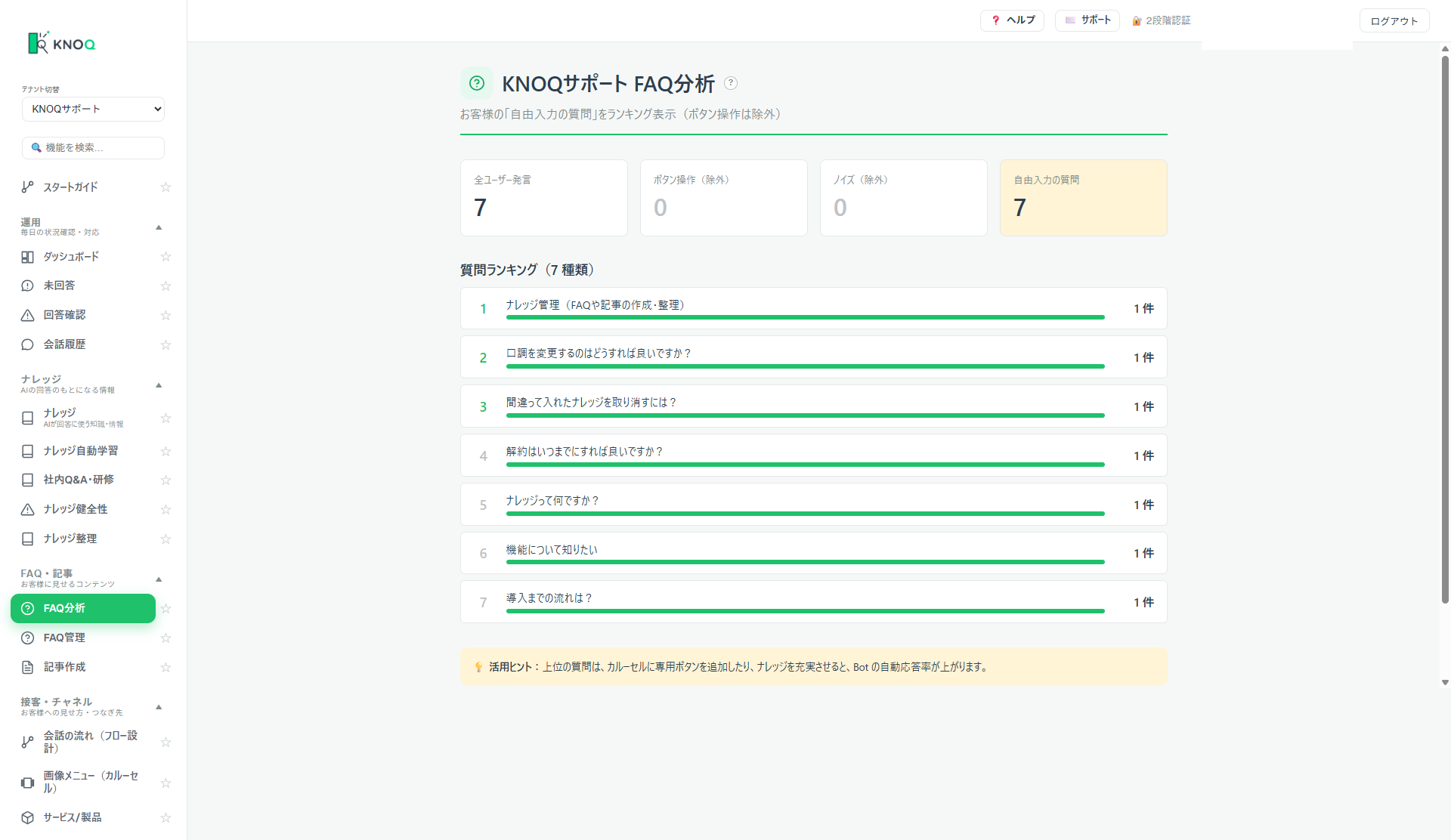The image size is (1451, 840).
Task: Open the 自由入力の質問 stat card
Action: tap(1084, 198)
